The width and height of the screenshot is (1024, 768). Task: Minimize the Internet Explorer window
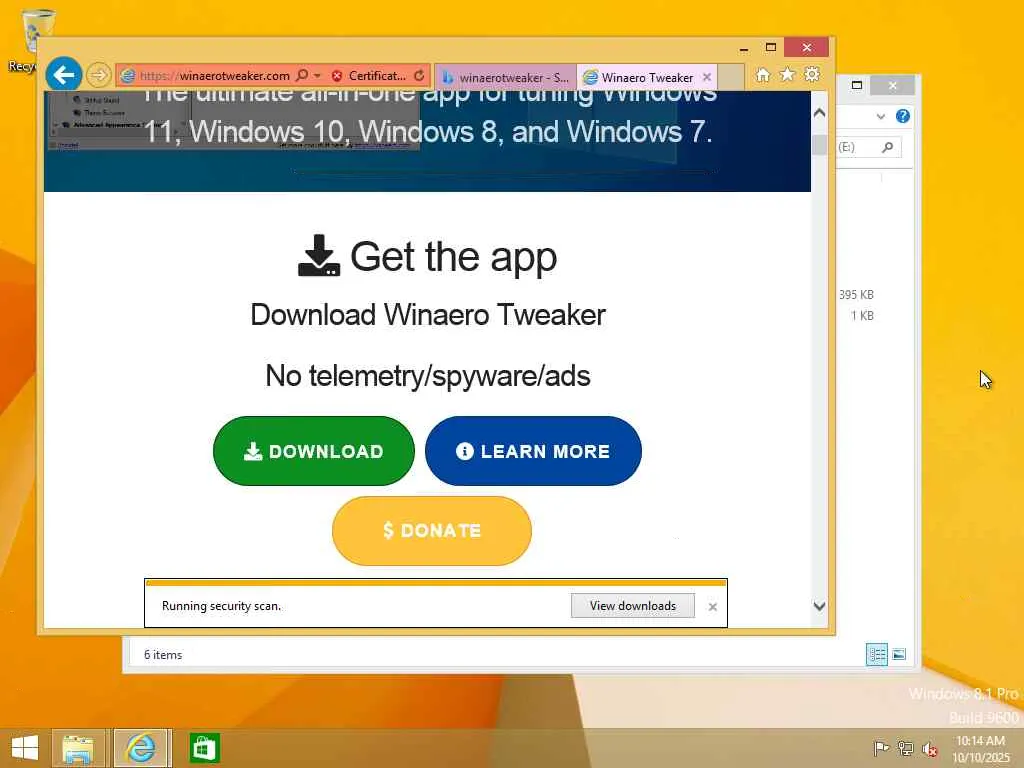[x=744, y=48]
